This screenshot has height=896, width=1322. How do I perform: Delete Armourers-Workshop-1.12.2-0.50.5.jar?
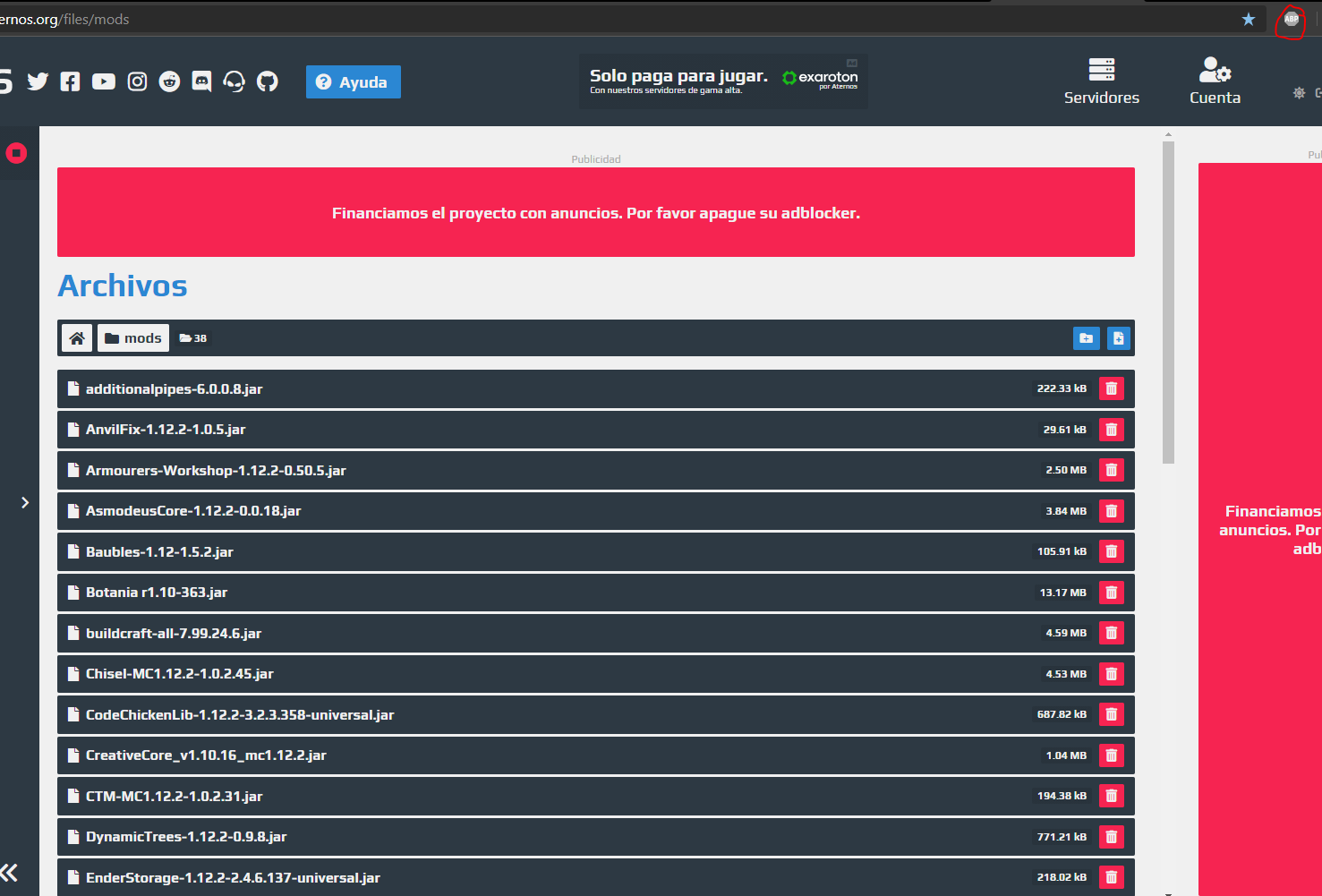click(1112, 470)
